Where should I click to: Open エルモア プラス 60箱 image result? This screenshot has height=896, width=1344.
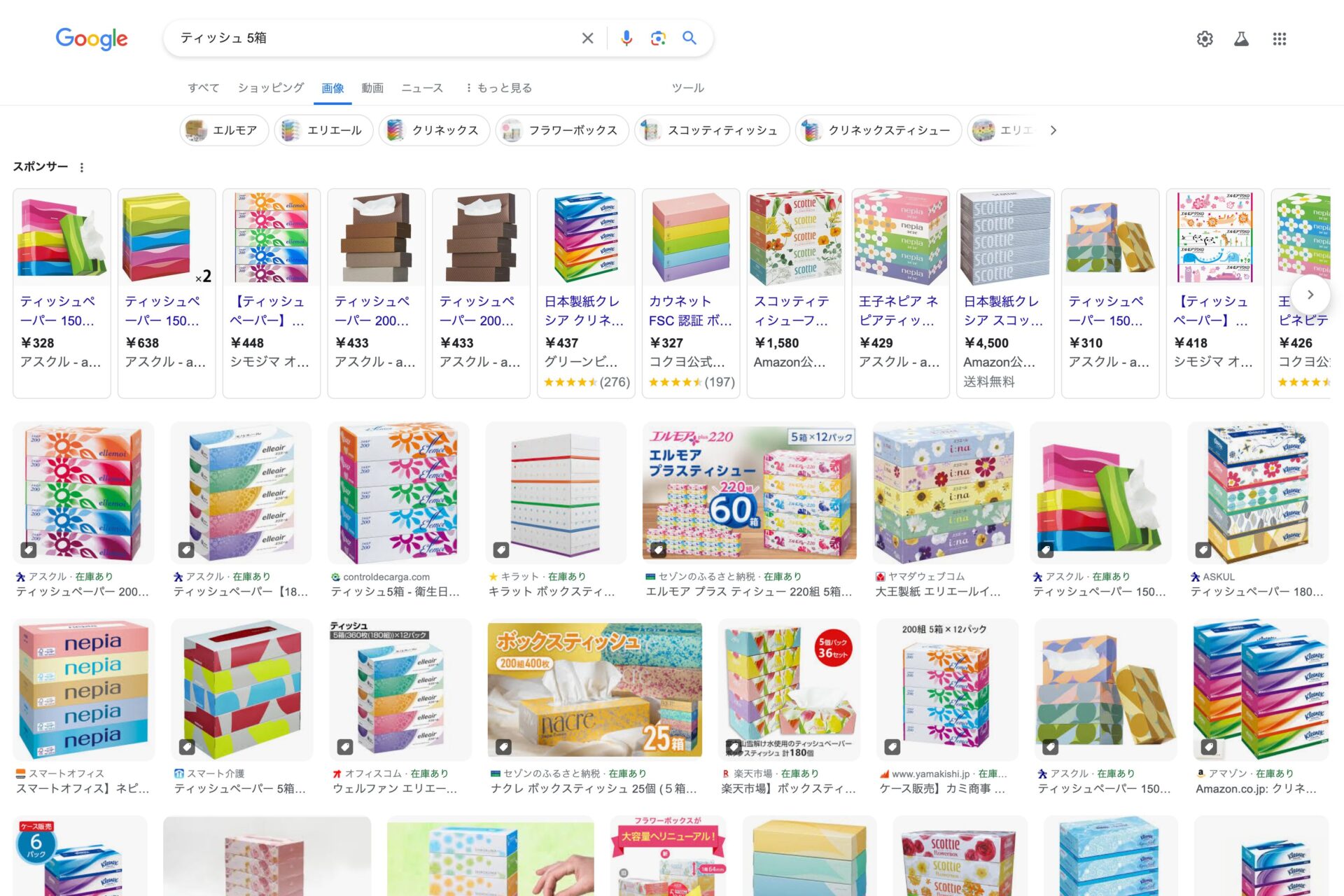[x=750, y=493]
